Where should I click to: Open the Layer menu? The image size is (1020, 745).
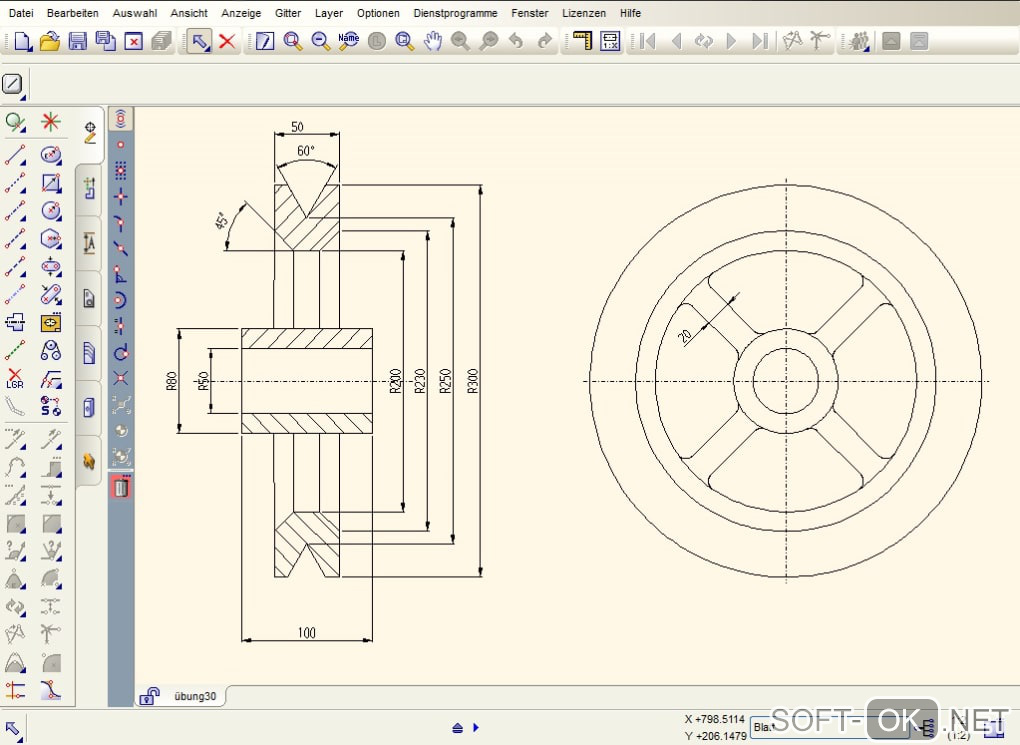tap(329, 13)
